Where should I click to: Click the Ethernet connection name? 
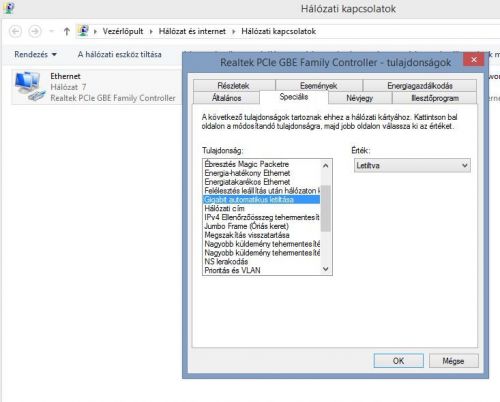click(65, 76)
